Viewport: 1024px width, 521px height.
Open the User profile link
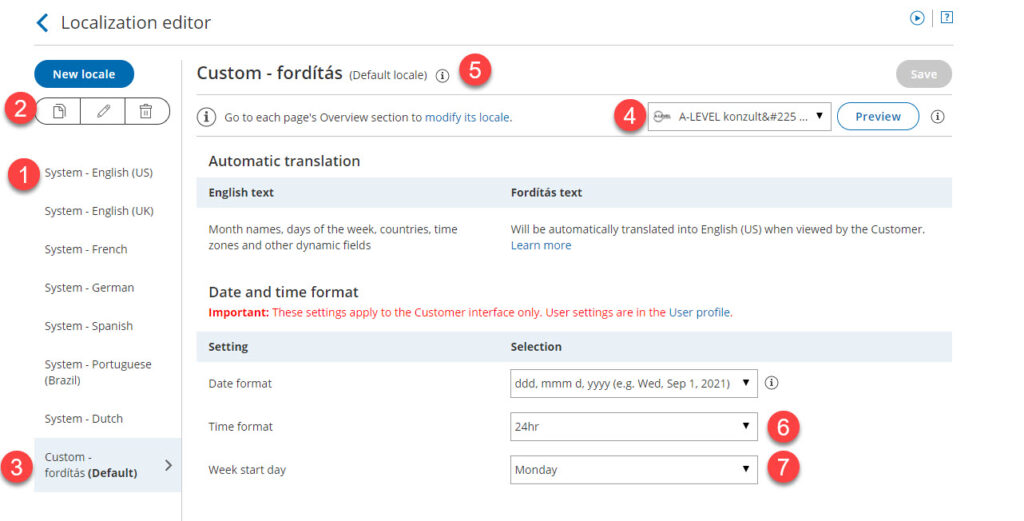click(699, 313)
